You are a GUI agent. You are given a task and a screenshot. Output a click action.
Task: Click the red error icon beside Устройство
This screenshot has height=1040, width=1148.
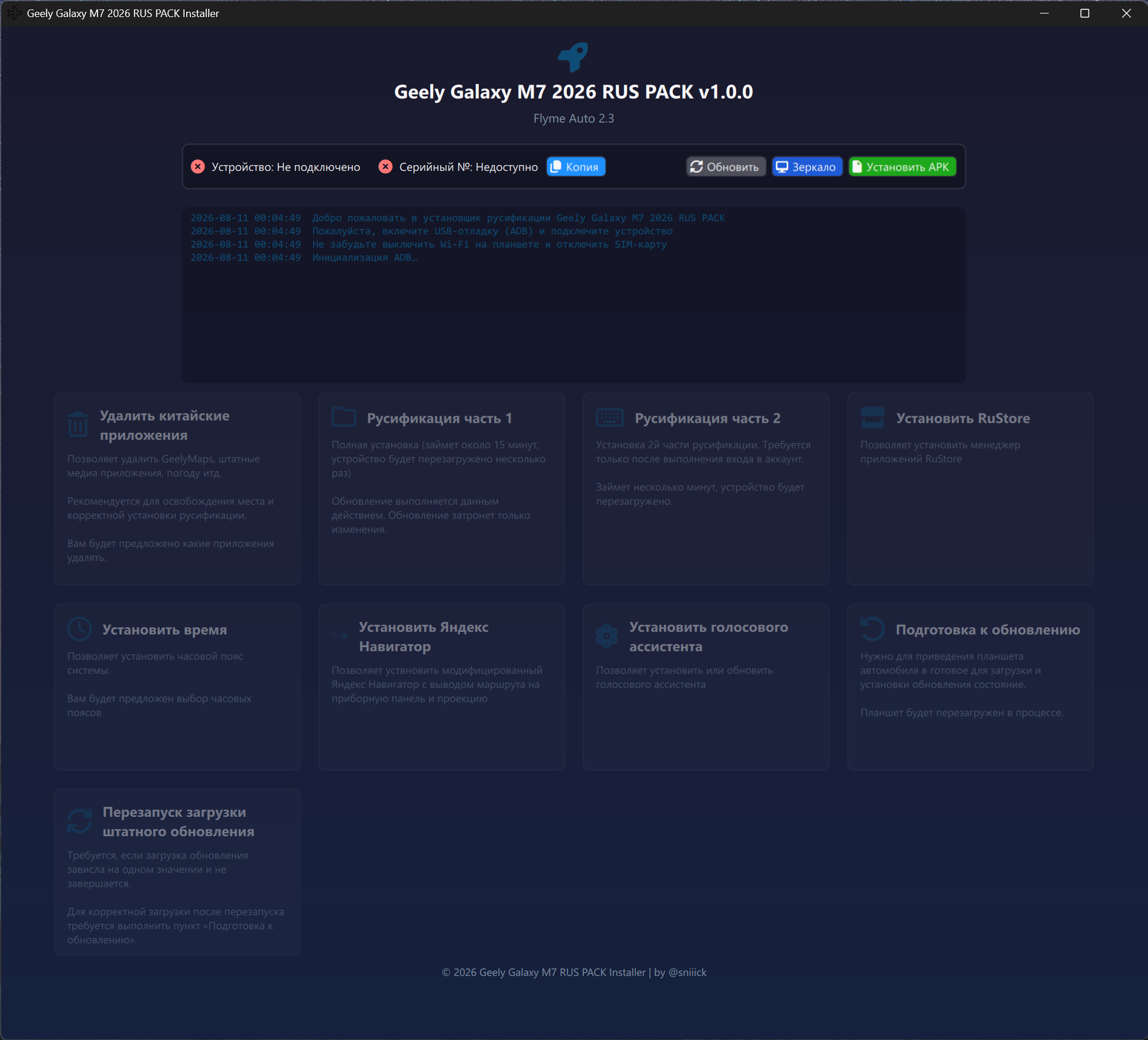coord(198,167)
